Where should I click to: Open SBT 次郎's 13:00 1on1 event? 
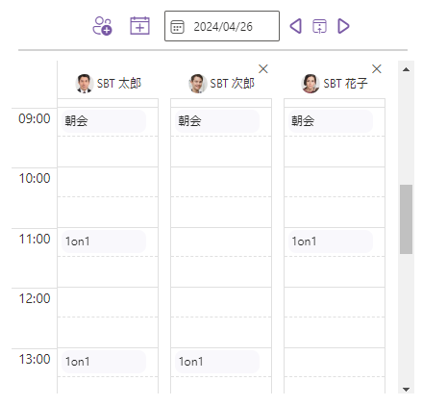tap(217, 362)
